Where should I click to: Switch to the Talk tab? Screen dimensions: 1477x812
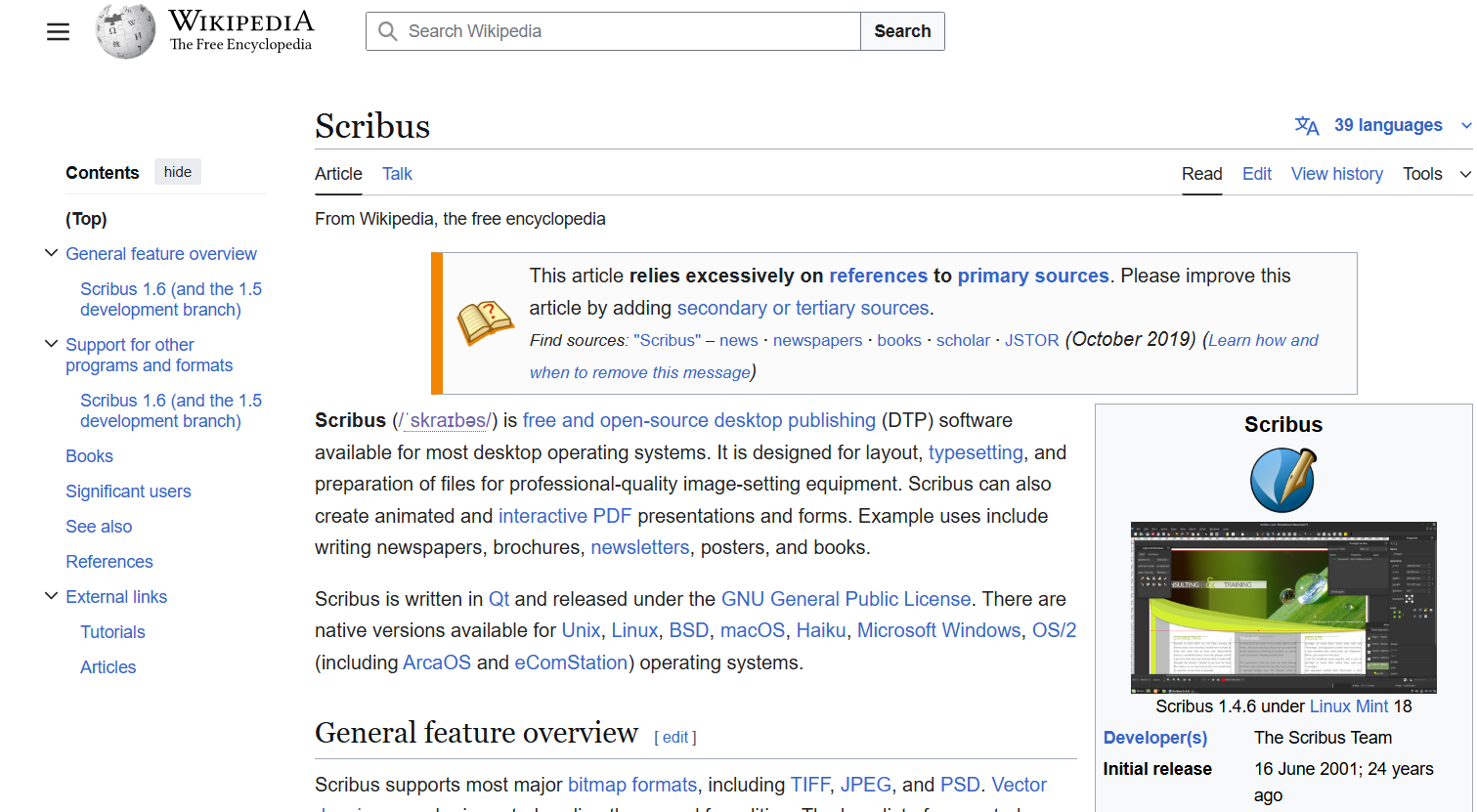397,174
